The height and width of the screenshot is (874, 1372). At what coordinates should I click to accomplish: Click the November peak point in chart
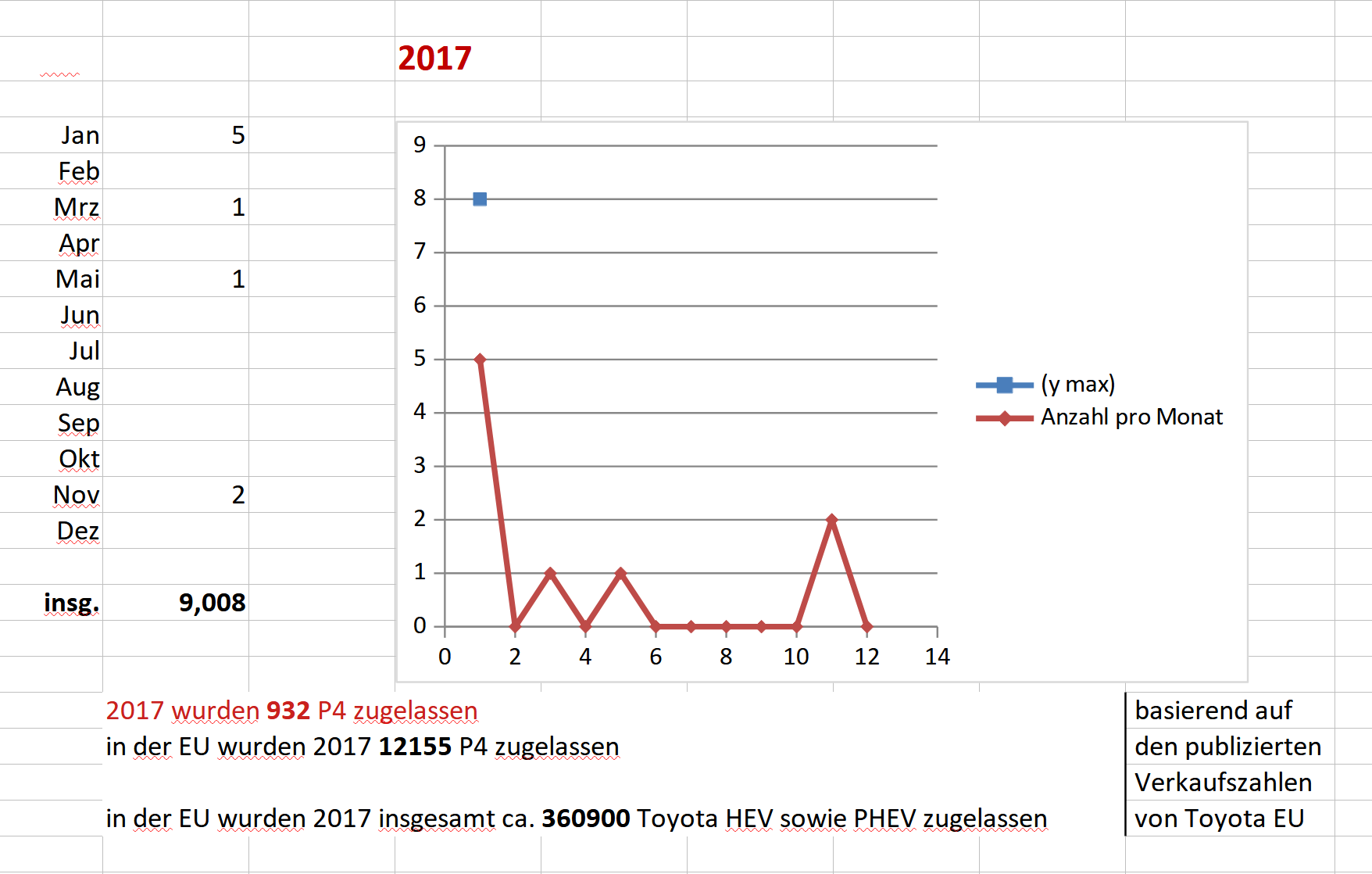click(x=831, y=520)
